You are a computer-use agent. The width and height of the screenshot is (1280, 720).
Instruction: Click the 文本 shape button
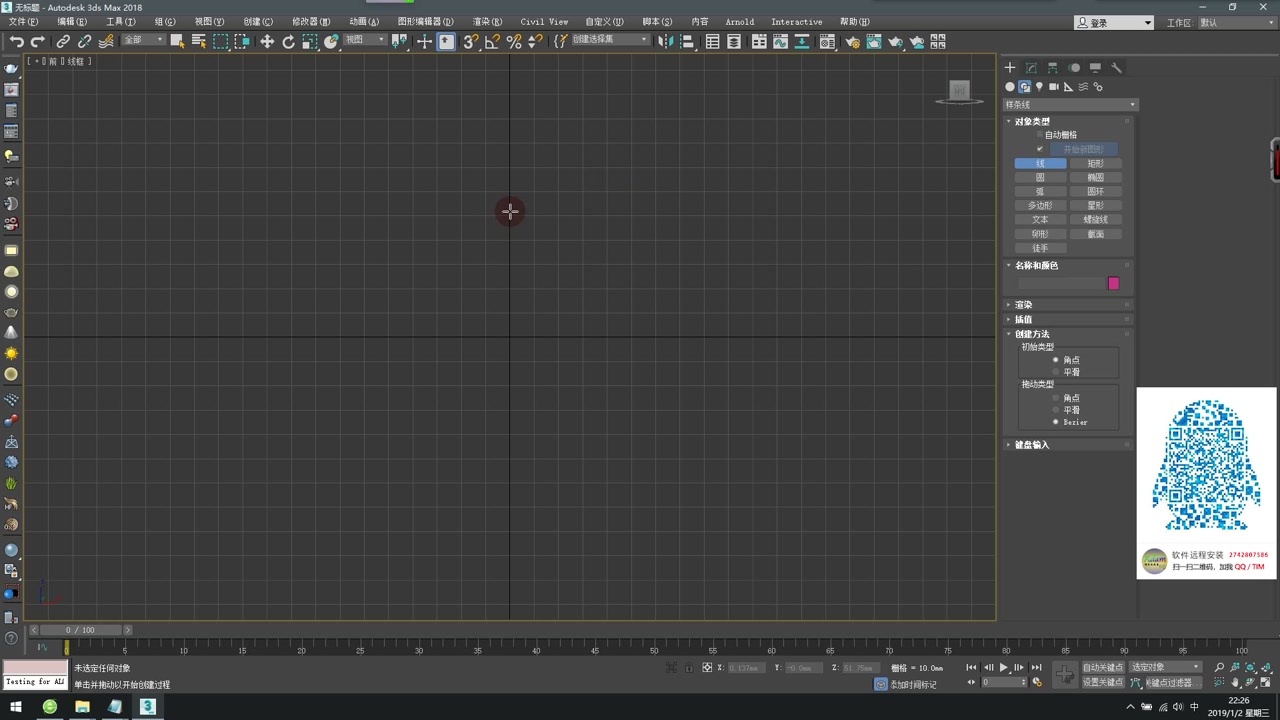pyautogui.click(x=1040, y=220)
